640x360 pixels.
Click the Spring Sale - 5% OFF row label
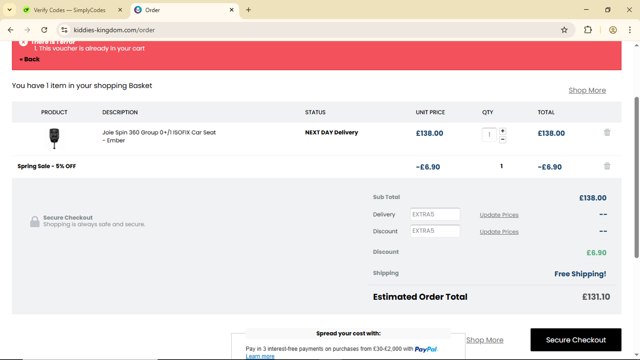(x=47, y=166)
